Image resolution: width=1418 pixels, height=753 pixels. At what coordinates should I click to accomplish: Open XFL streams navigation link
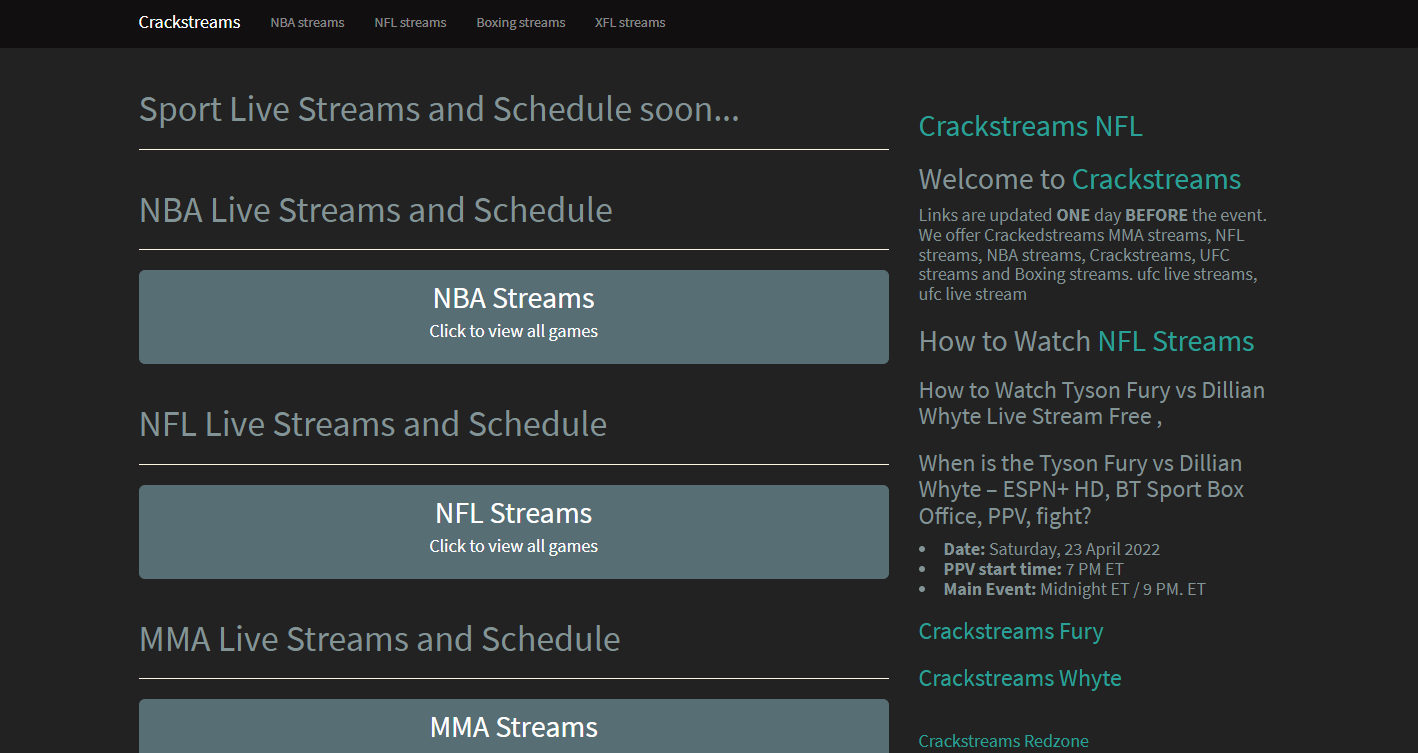[x=630, y=22]
